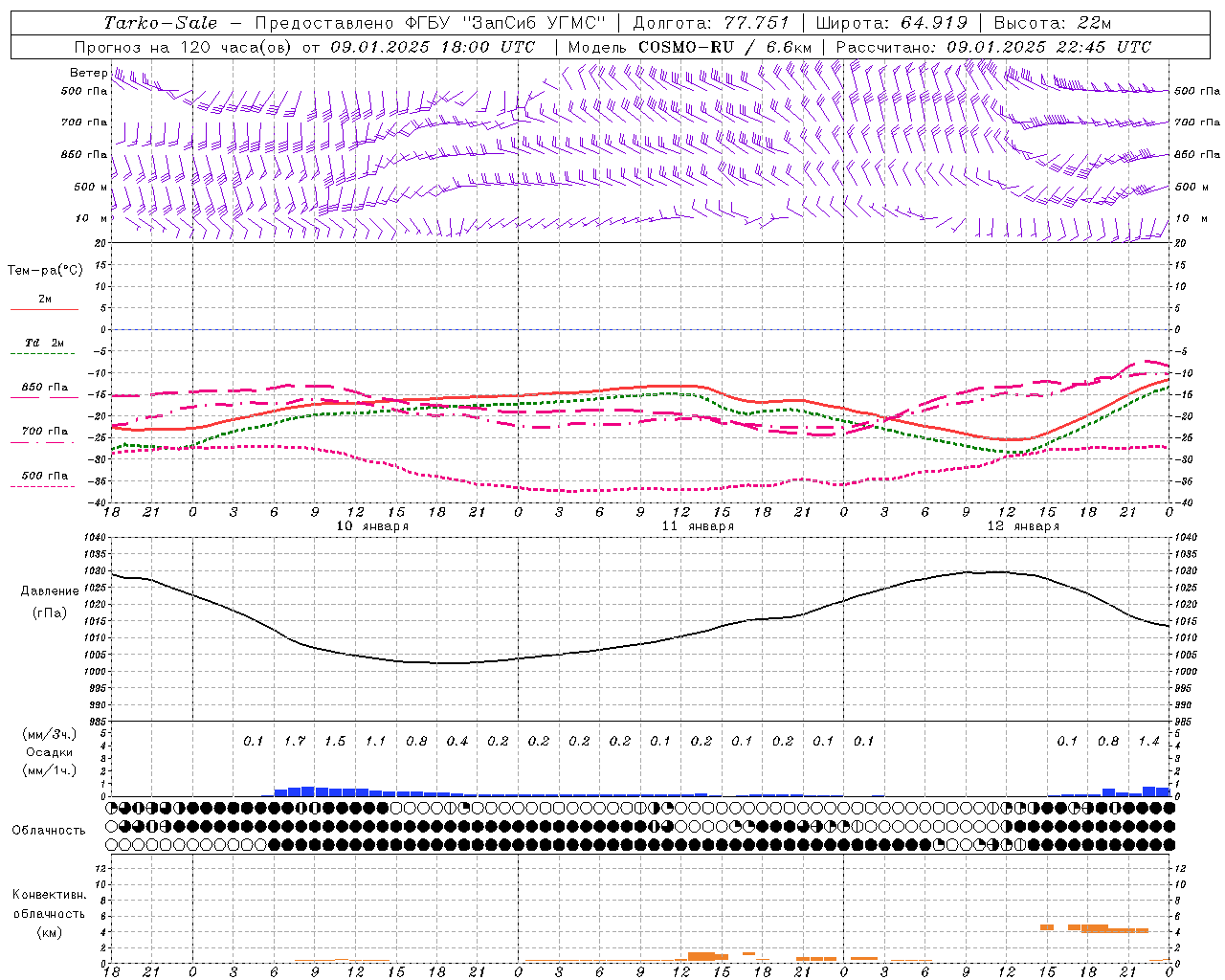The image size is (1225, 980).
Task: Select the provider text "ФГБУ ЗапСиб УГМС"
Action: pyautogui.click(x=504, y=23)
